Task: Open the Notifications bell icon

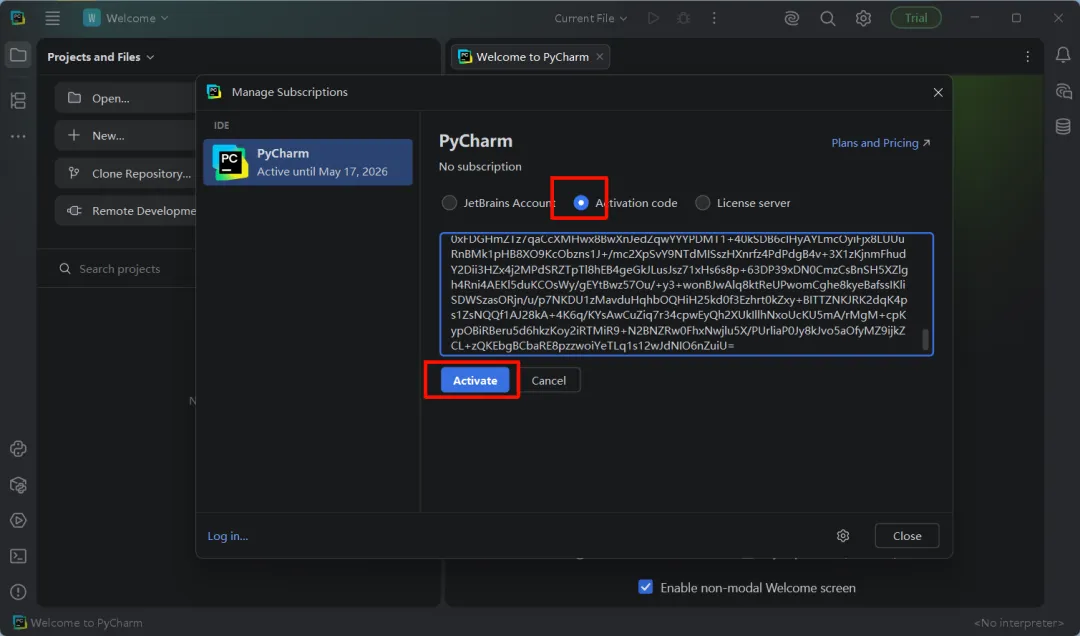Action: (x=1063, y=55)
